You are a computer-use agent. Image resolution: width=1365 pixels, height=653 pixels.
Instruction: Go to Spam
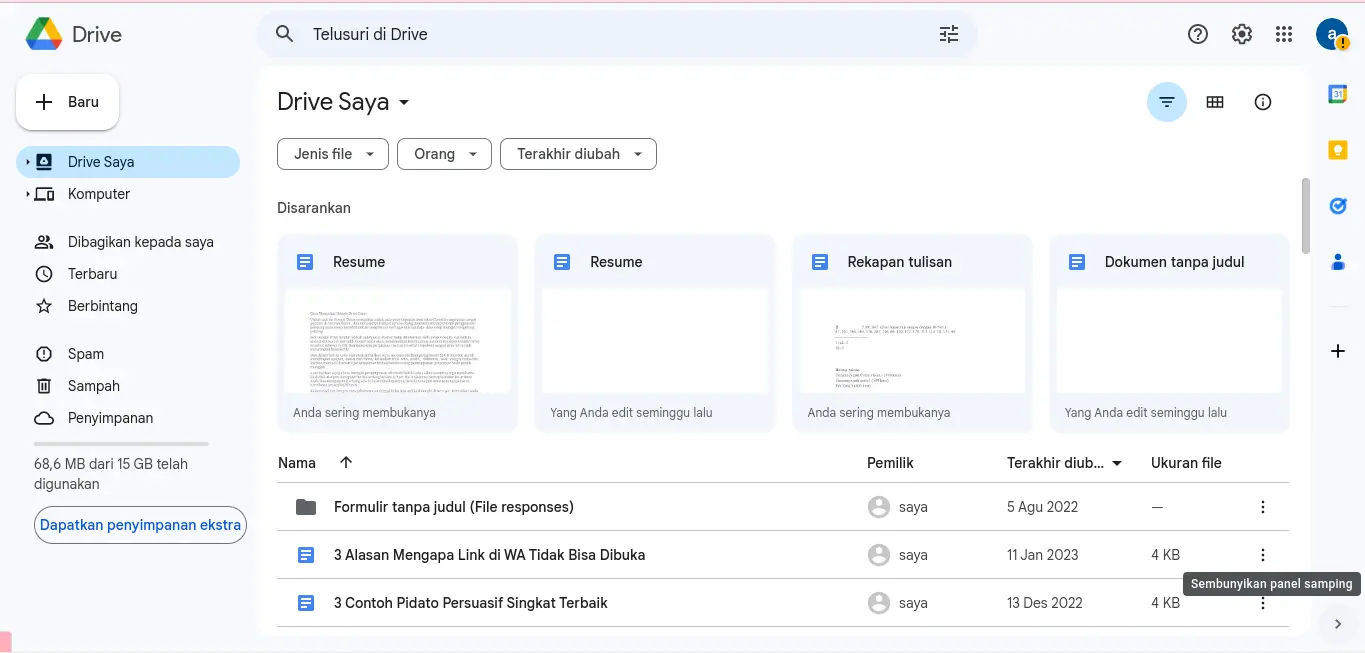(128, 354)
